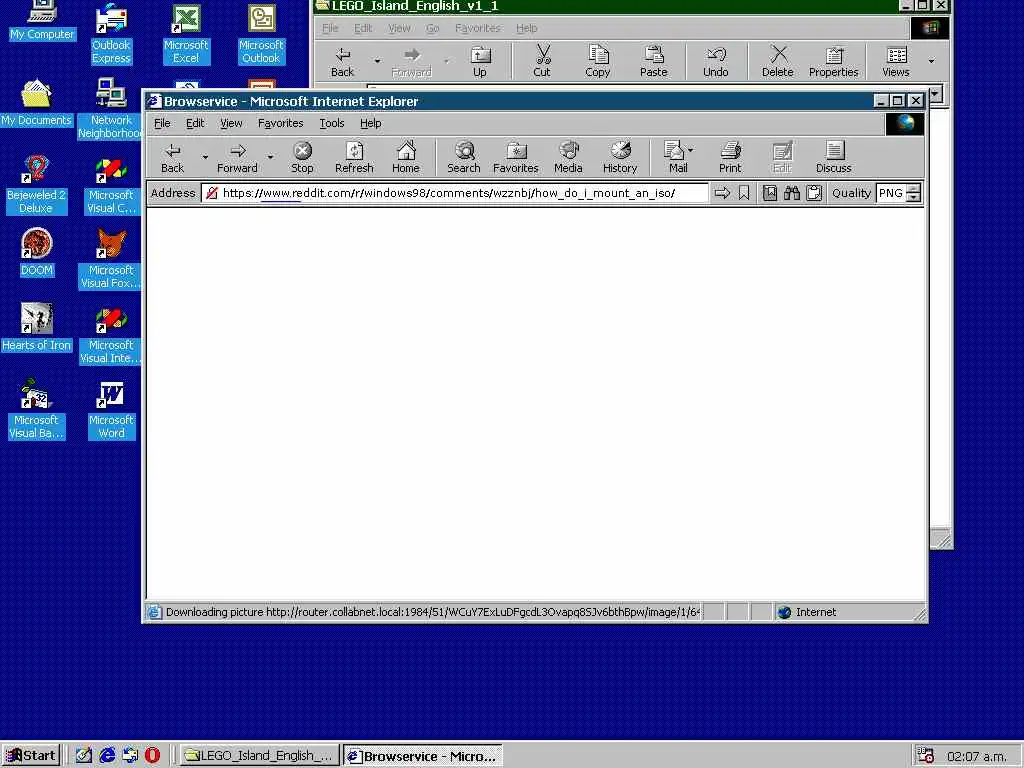Click the Browservice taskbar button
This screenshot has height=768, width=1024.
pos(423,756)
